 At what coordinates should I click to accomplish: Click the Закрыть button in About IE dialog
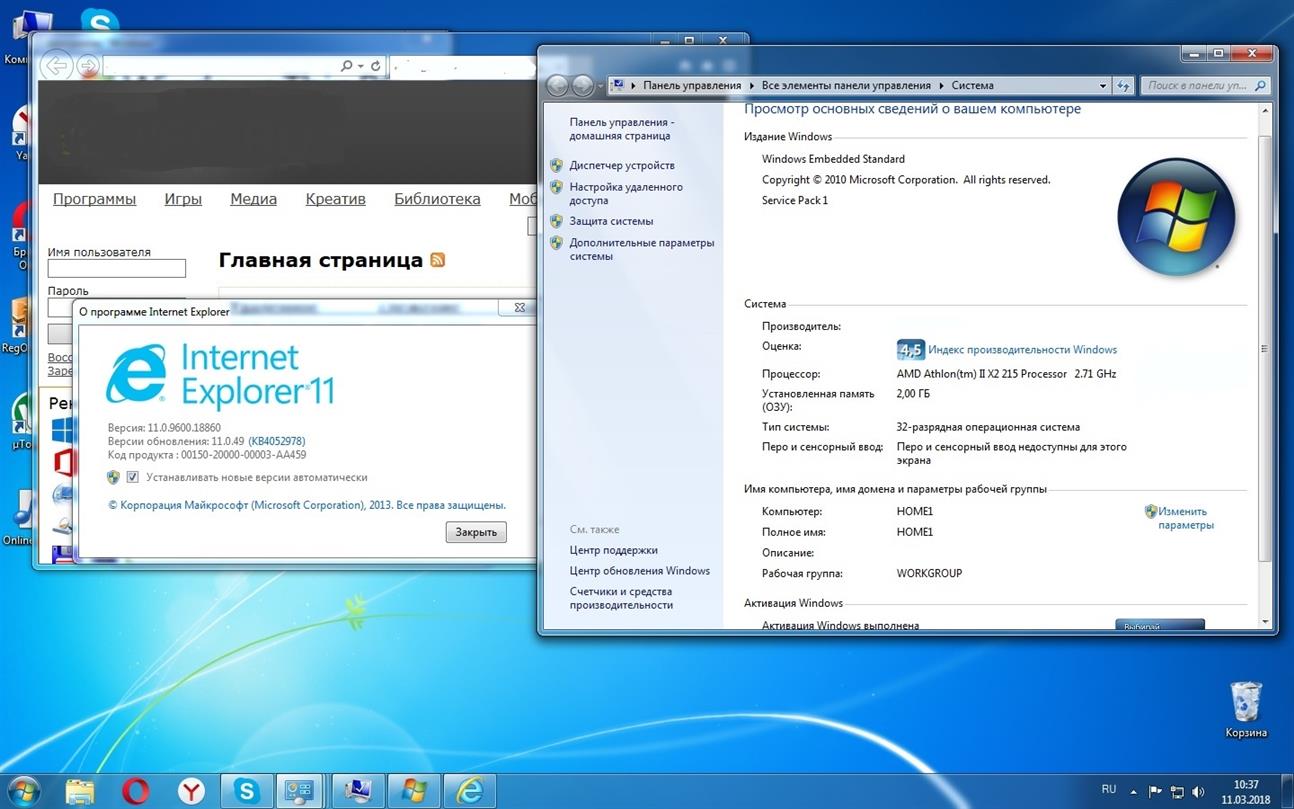[x=476, y=532]
